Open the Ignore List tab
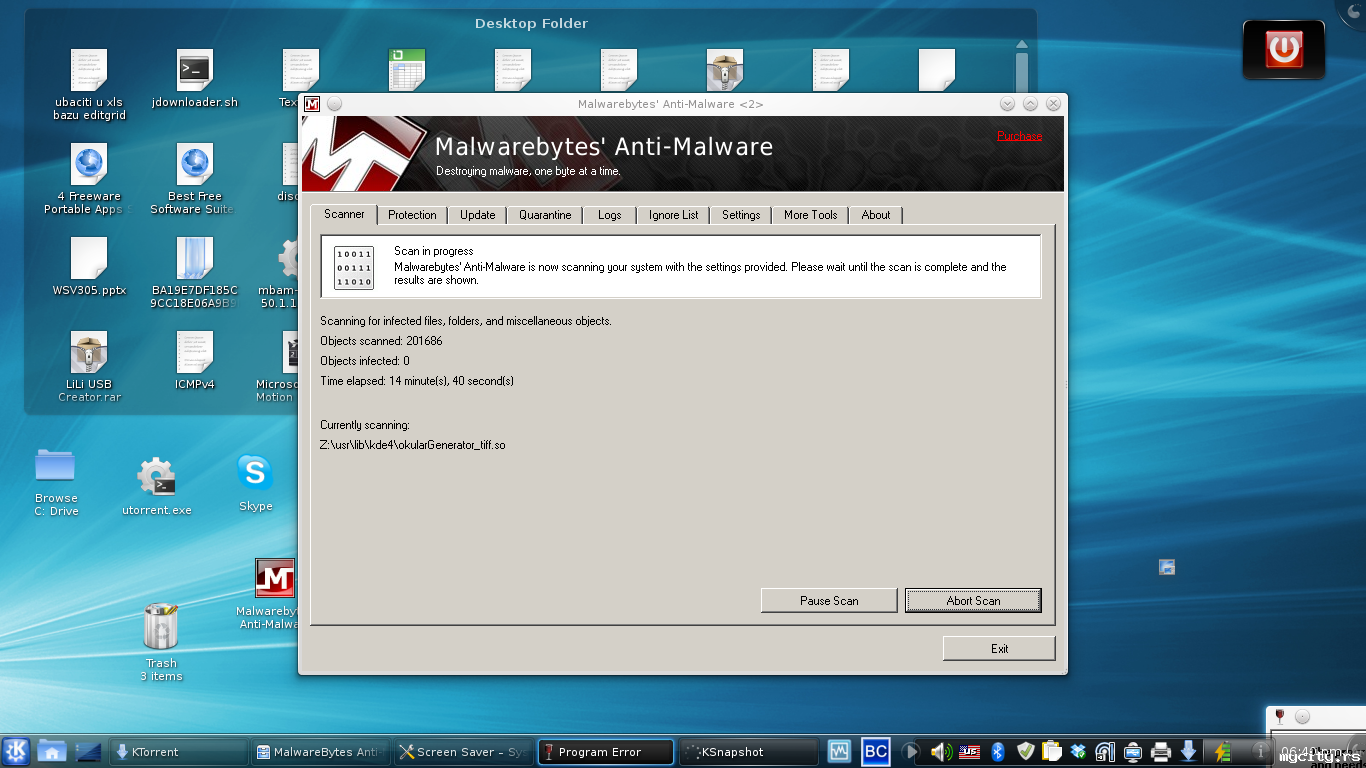The image size is (1366, 768). (673, 215)
